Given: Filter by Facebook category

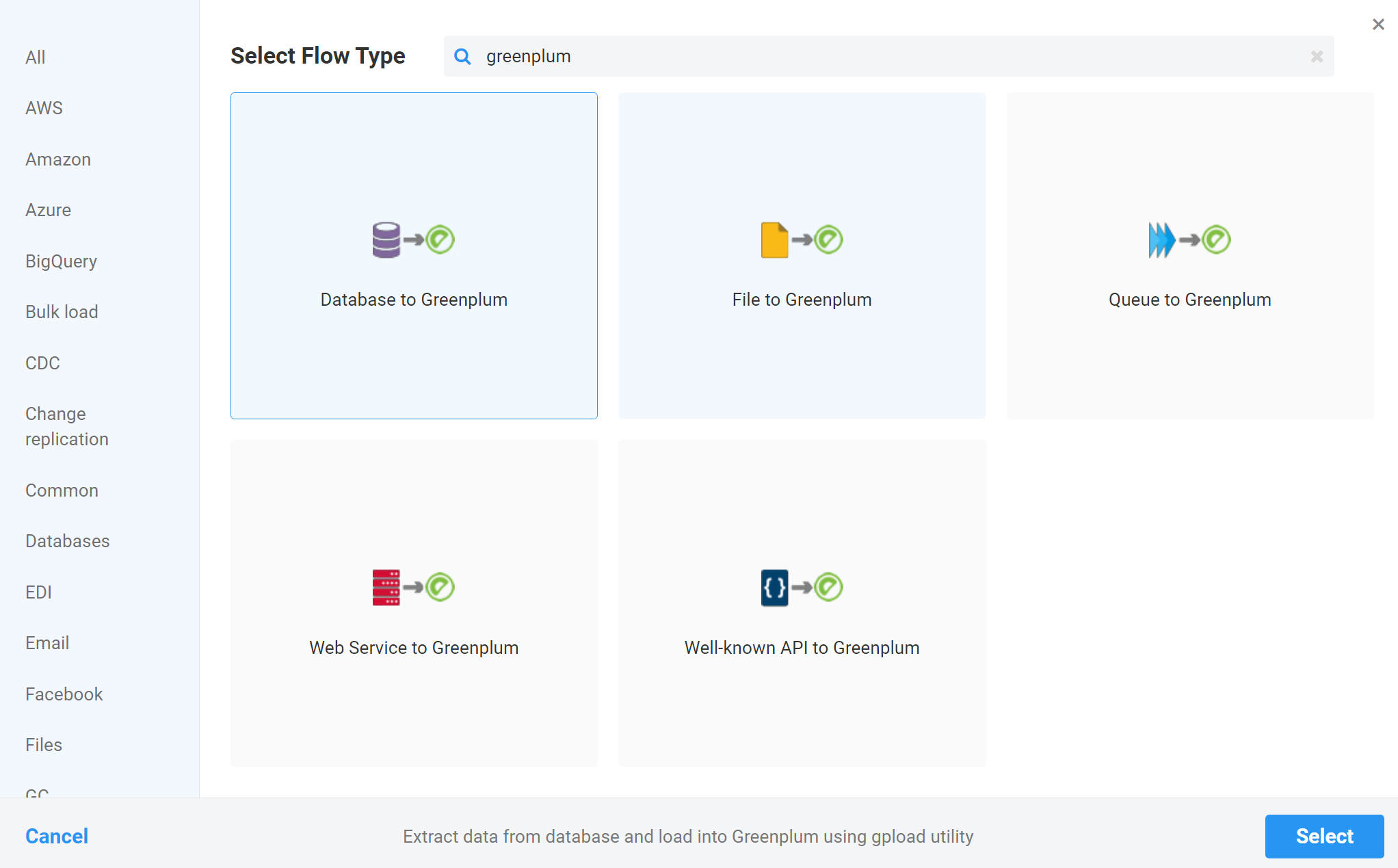Looking at the screenshot, I should pos(64,694).
